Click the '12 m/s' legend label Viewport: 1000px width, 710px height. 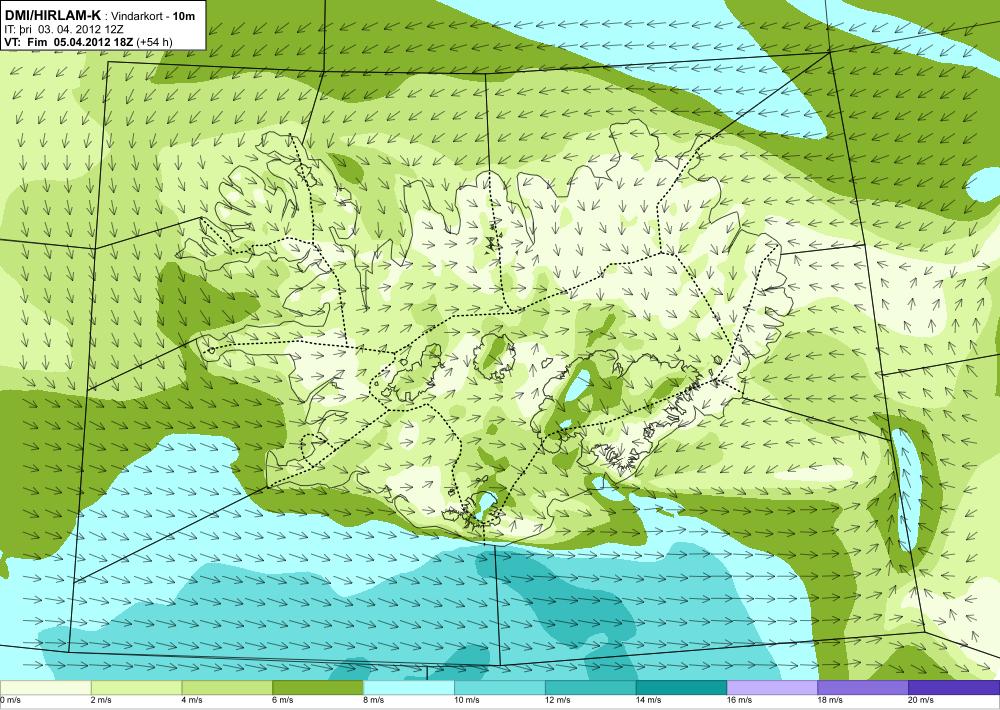click(558, 700)
